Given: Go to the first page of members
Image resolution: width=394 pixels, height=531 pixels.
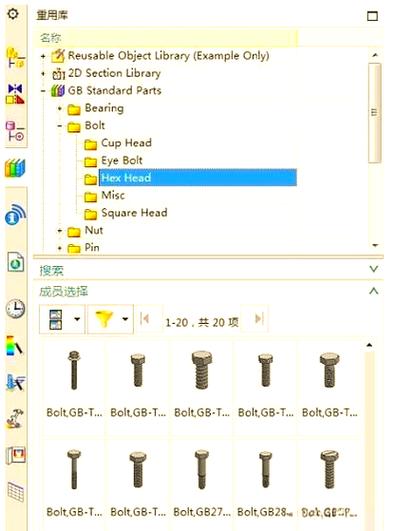Looking at the screenshot, I should pos(145,319).
